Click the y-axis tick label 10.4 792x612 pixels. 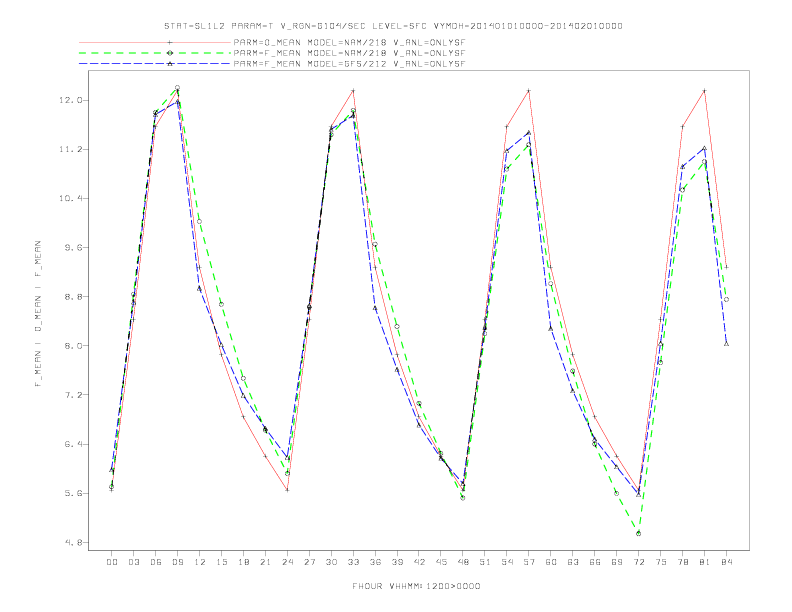click(70, 198)
